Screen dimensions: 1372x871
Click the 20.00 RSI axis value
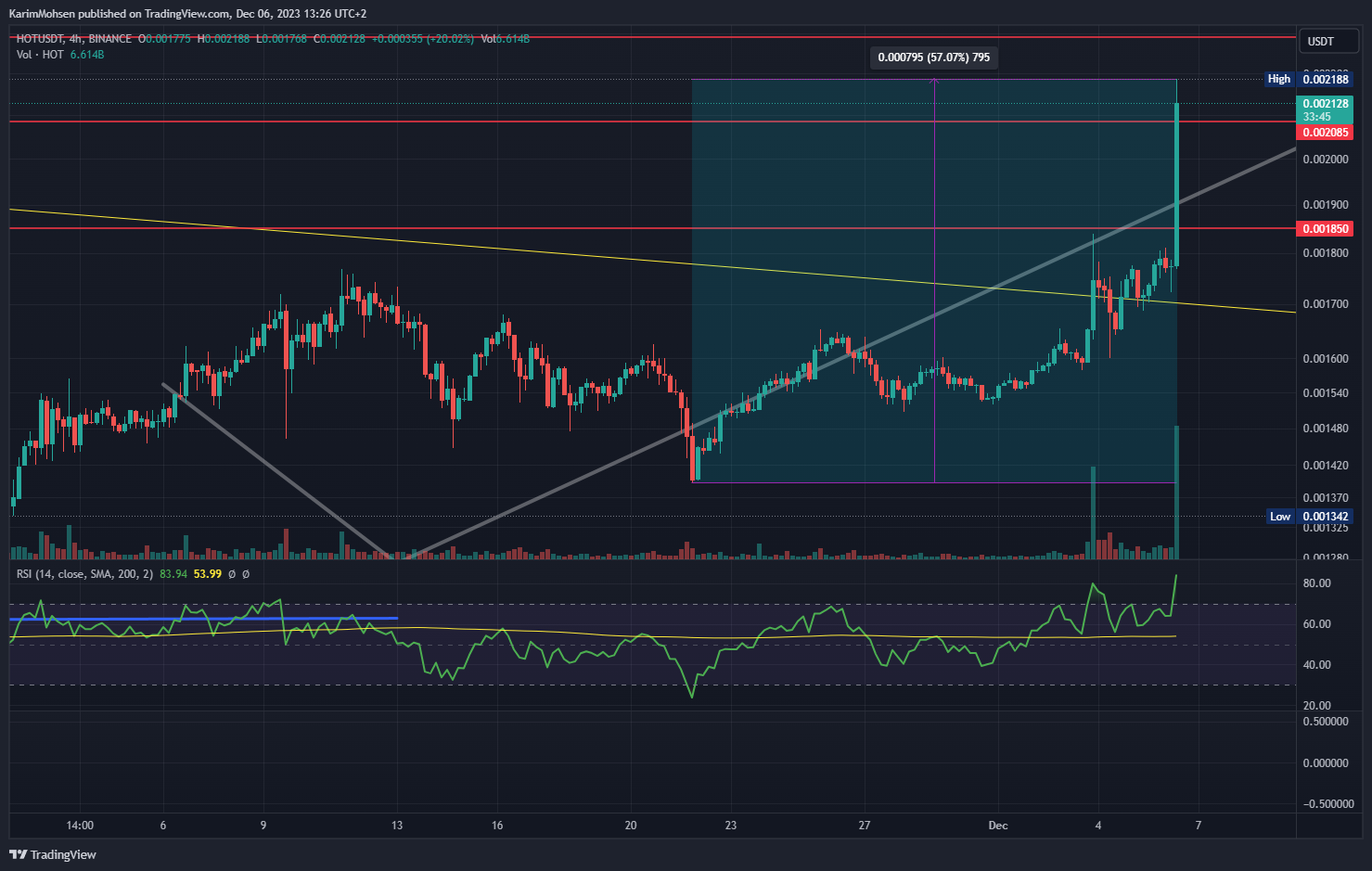click(x=1317, y=706)
